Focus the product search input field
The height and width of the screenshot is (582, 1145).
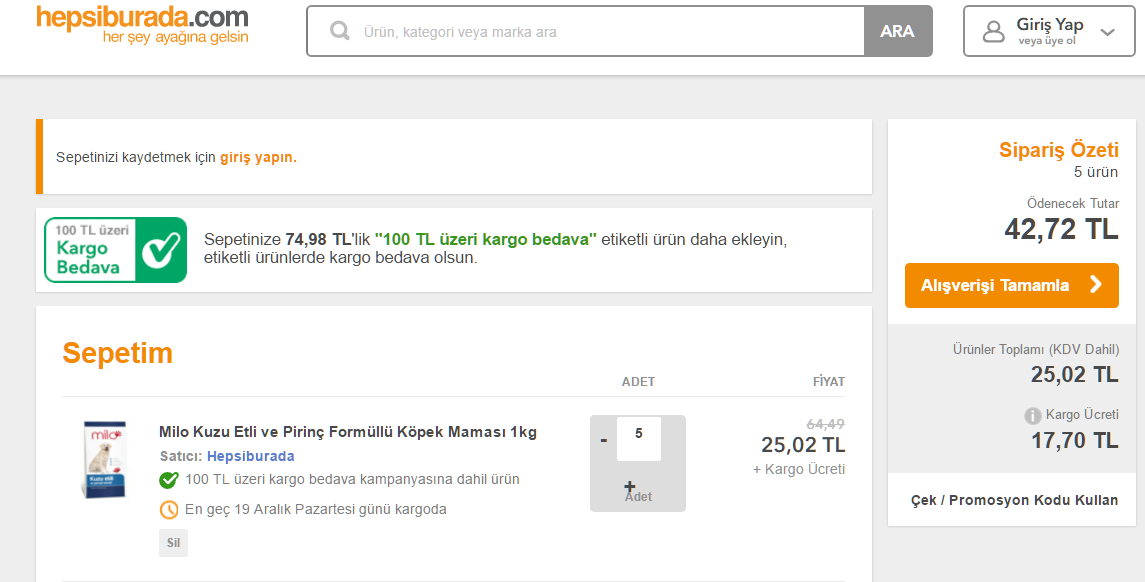[x=586, y=31]
